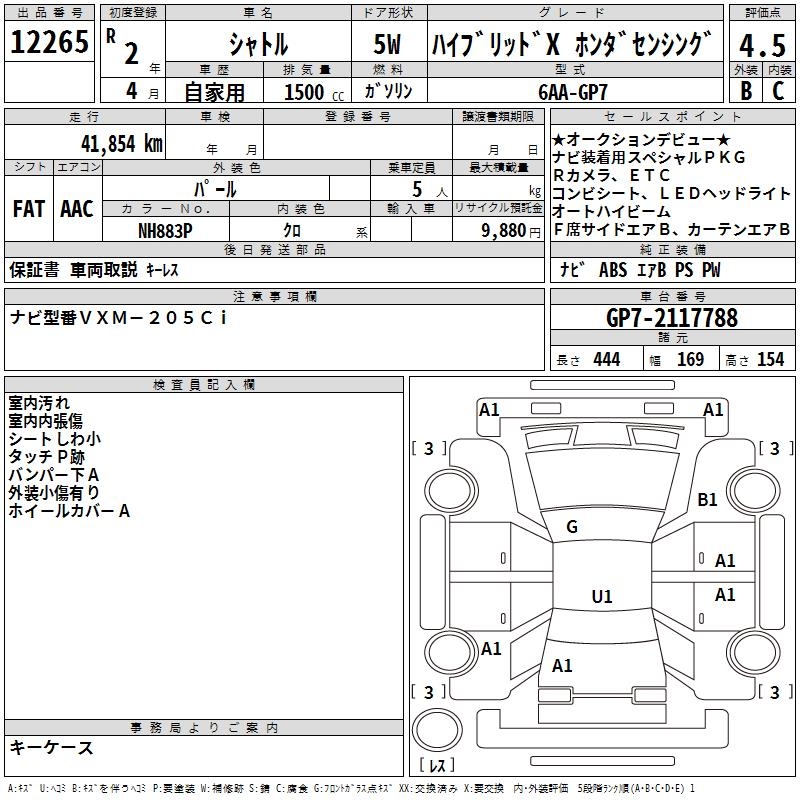
Task: Click 車両取説 in later-shipped parts
Action: pos(104,269)
